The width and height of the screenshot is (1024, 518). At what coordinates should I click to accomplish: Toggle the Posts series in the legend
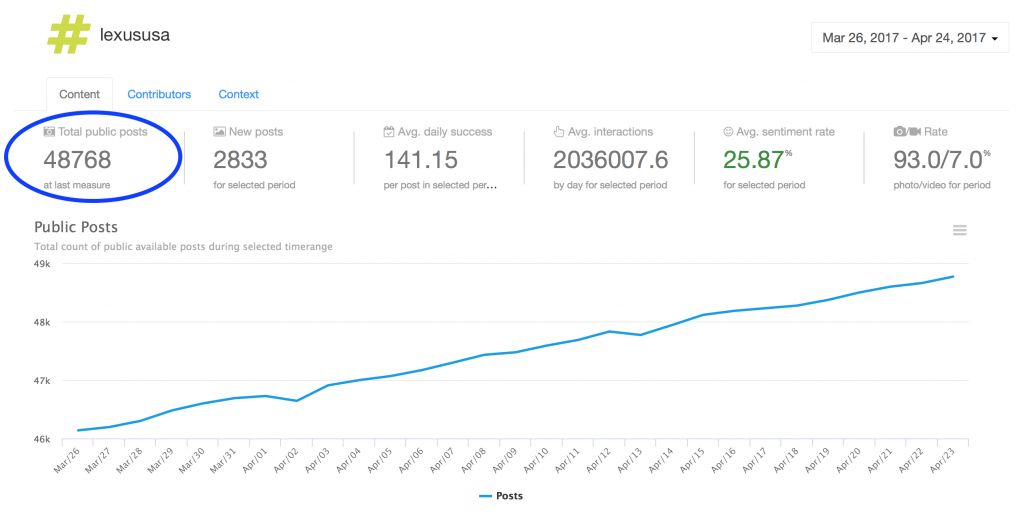point(501,496)
